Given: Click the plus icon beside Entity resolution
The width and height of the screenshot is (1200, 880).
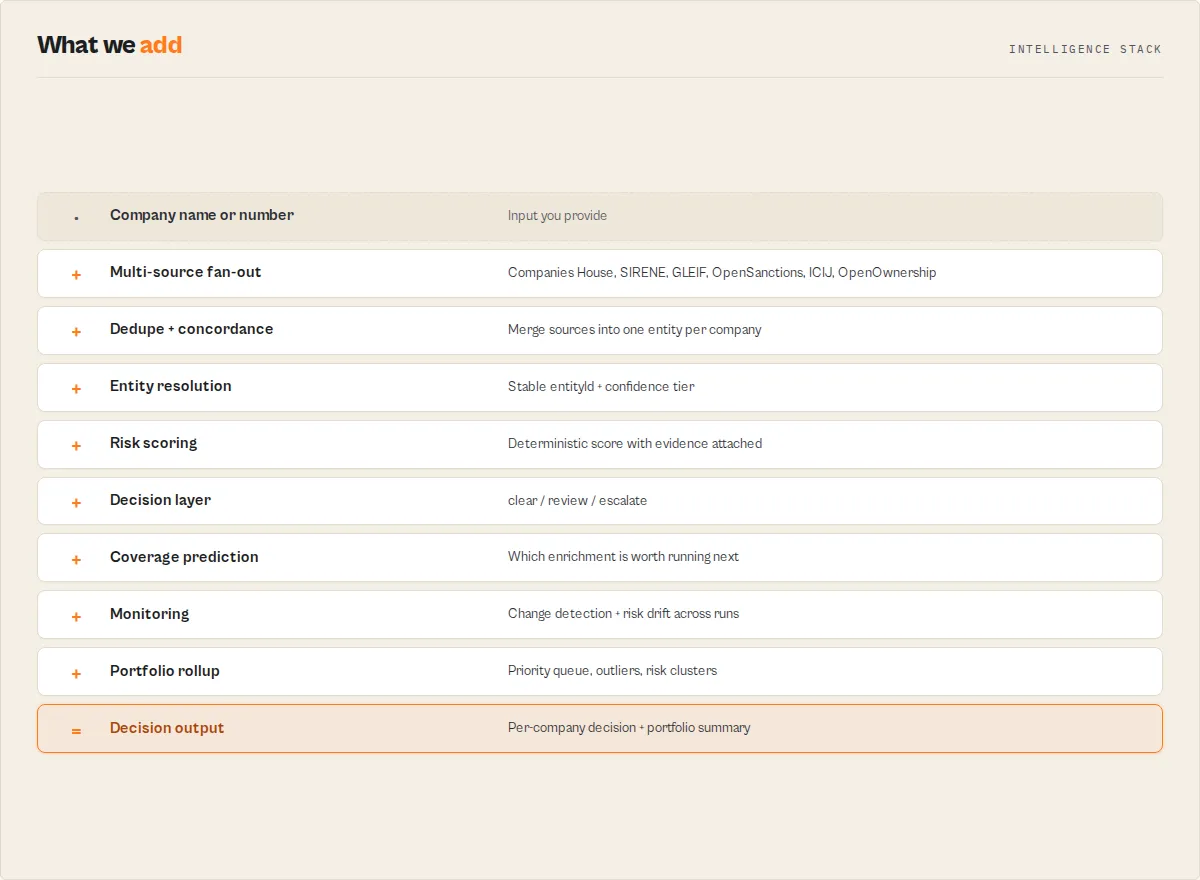Looking at the screenshot, I should coord(76,388).
